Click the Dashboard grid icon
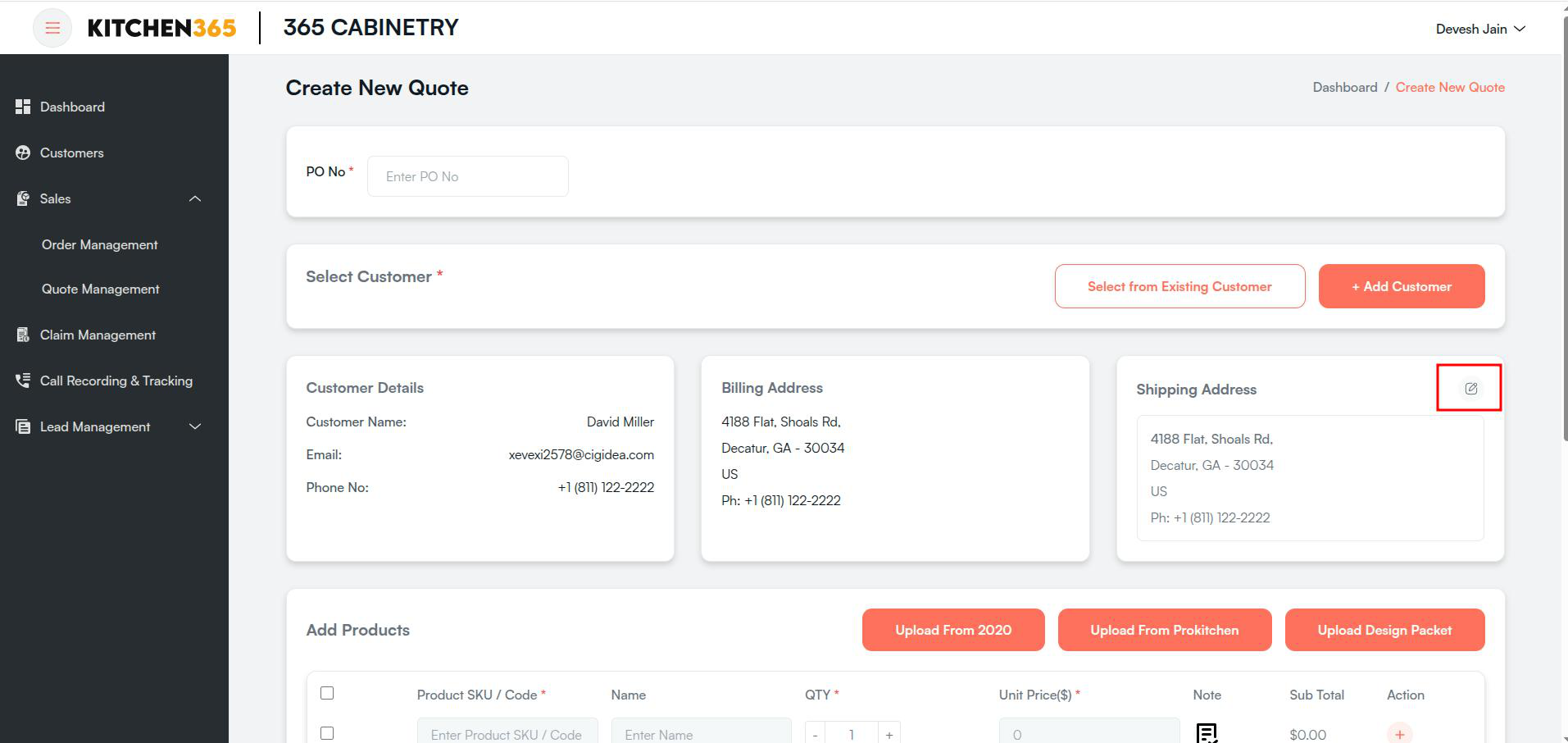Image resolution: width=1568 pixels, height=743 pixels. [x=23, y=107]
